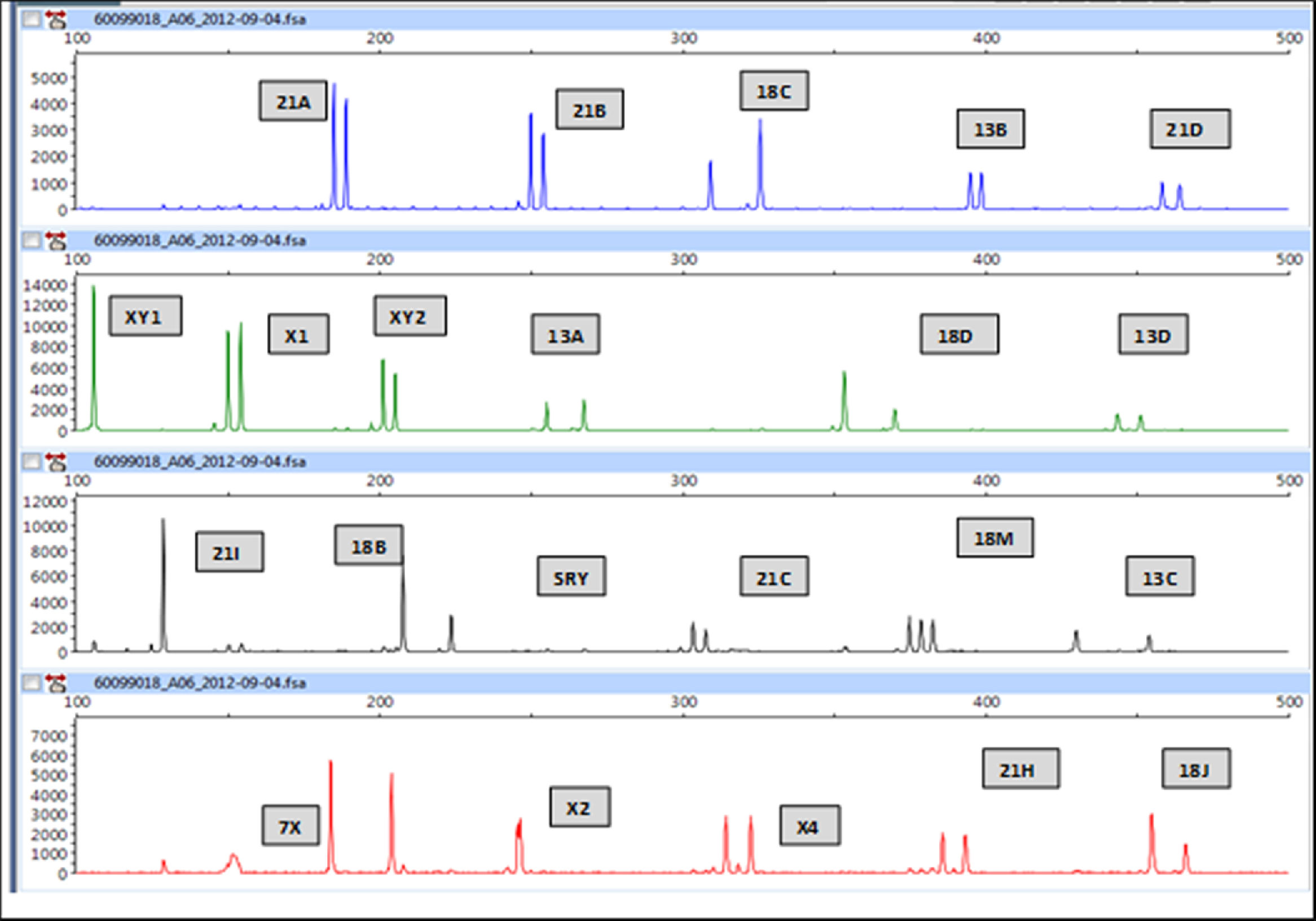Click axis-scale lock icon in black trace panel
The height and width of the screenshot is (921, 1316).
[x=56, y=462]
